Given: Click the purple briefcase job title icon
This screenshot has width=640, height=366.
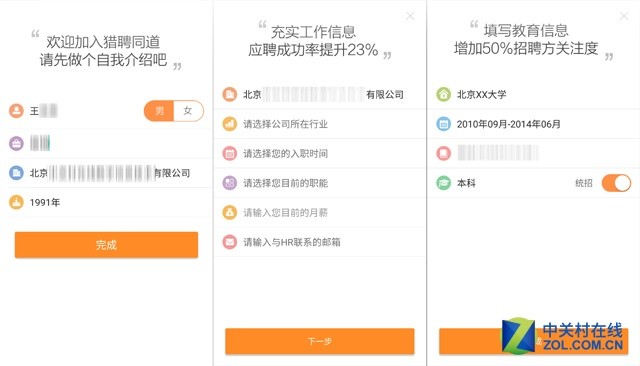Looking at the screenshot, I should tap(16, 143).
